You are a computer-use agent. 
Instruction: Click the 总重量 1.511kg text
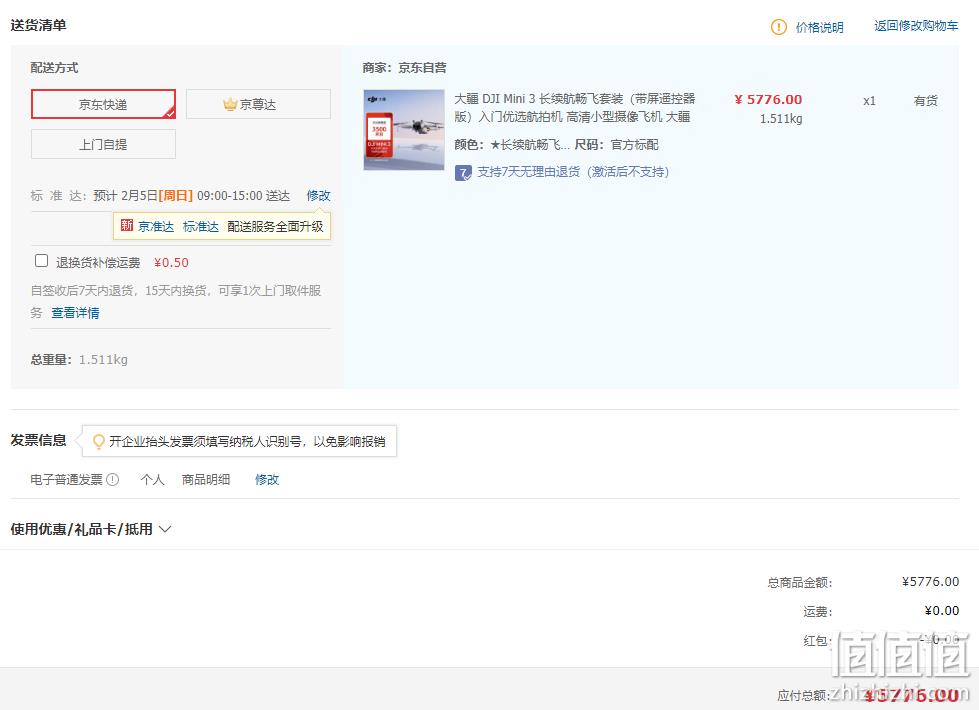pyautogui.click(x=79, y=360)
